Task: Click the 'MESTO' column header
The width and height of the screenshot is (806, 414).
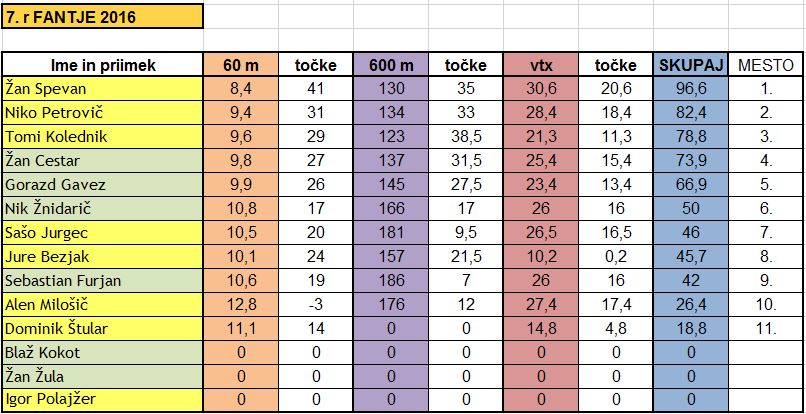Action: [766, 65]
